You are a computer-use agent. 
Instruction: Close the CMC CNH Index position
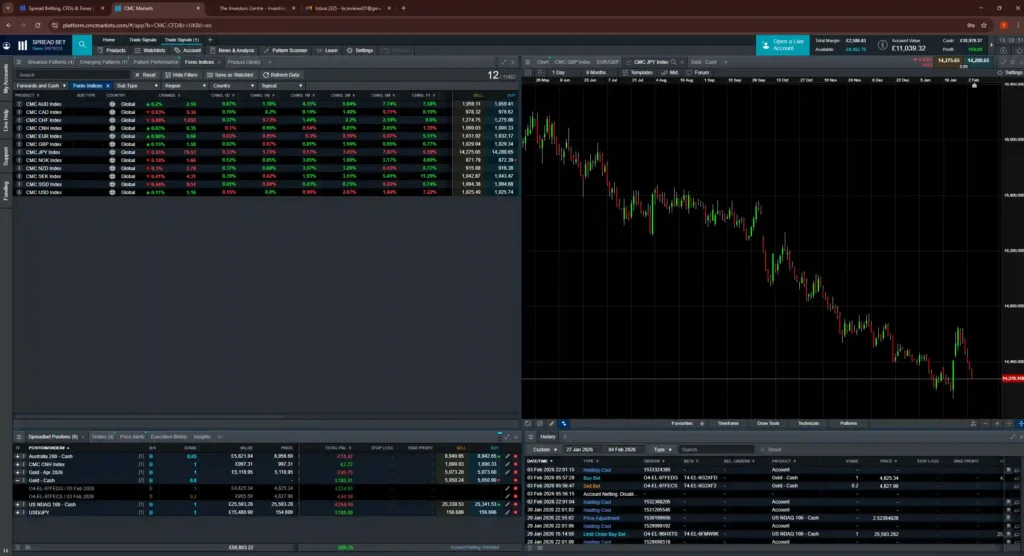pos(515,465)
